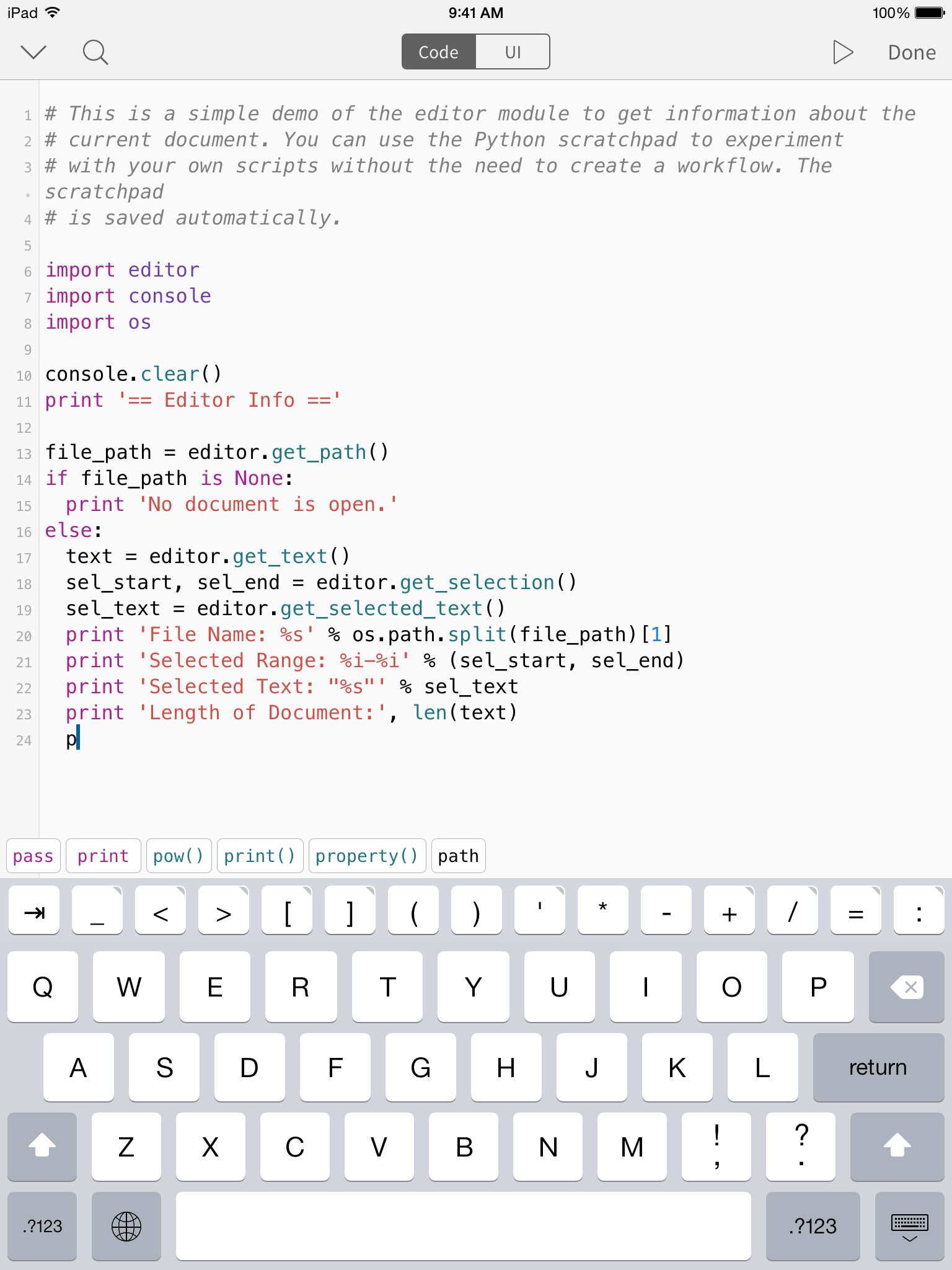Place cursor on line 11 print statement
This screenshot has width=952, height=1270.
coord(193,401)
